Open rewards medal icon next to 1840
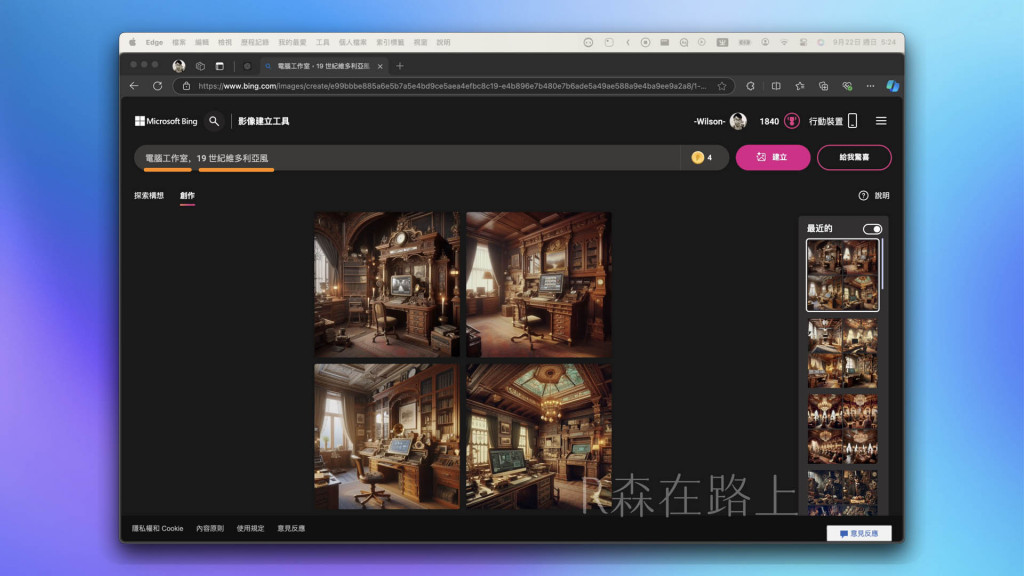The width and height of the screenshot is (1024, 576). 792,121
